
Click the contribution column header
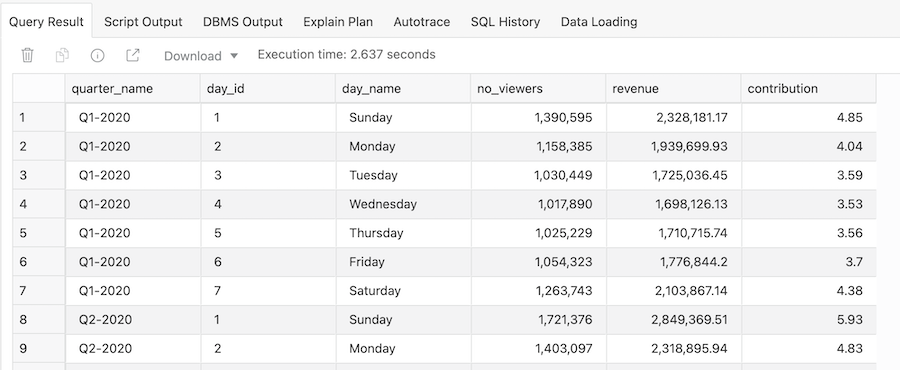tap(809, 89)
